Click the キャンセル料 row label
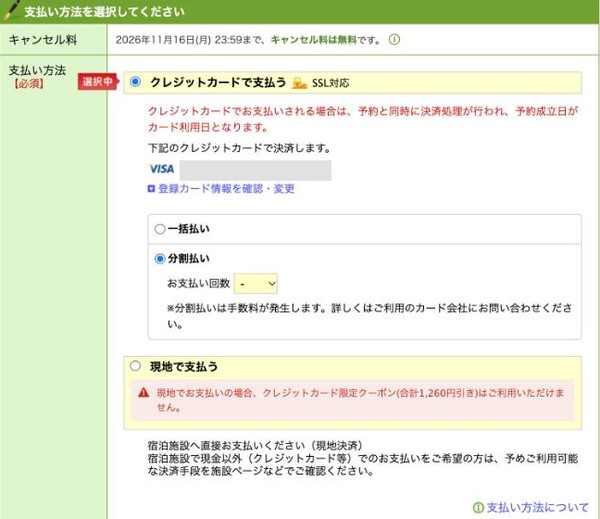Image resolution: width=600 pixels, height=519 pixels. (x=43, y=40)
